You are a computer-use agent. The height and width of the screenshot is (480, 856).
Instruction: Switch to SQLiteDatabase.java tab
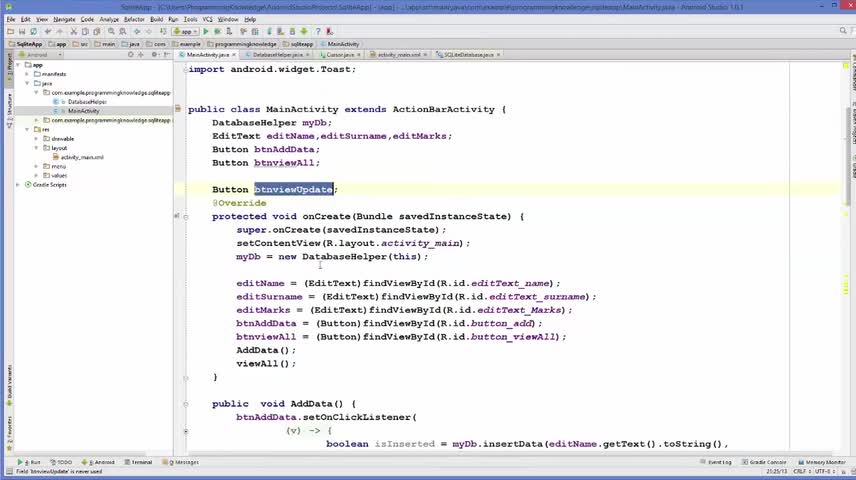click(x=468, y=55)
